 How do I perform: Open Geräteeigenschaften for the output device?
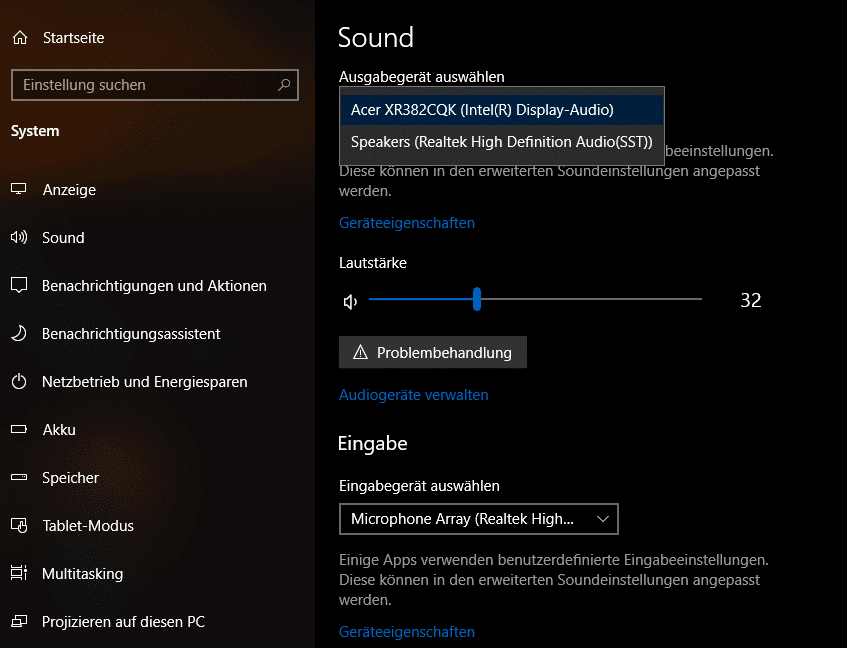pyautogui.click(x=406, y=222)
